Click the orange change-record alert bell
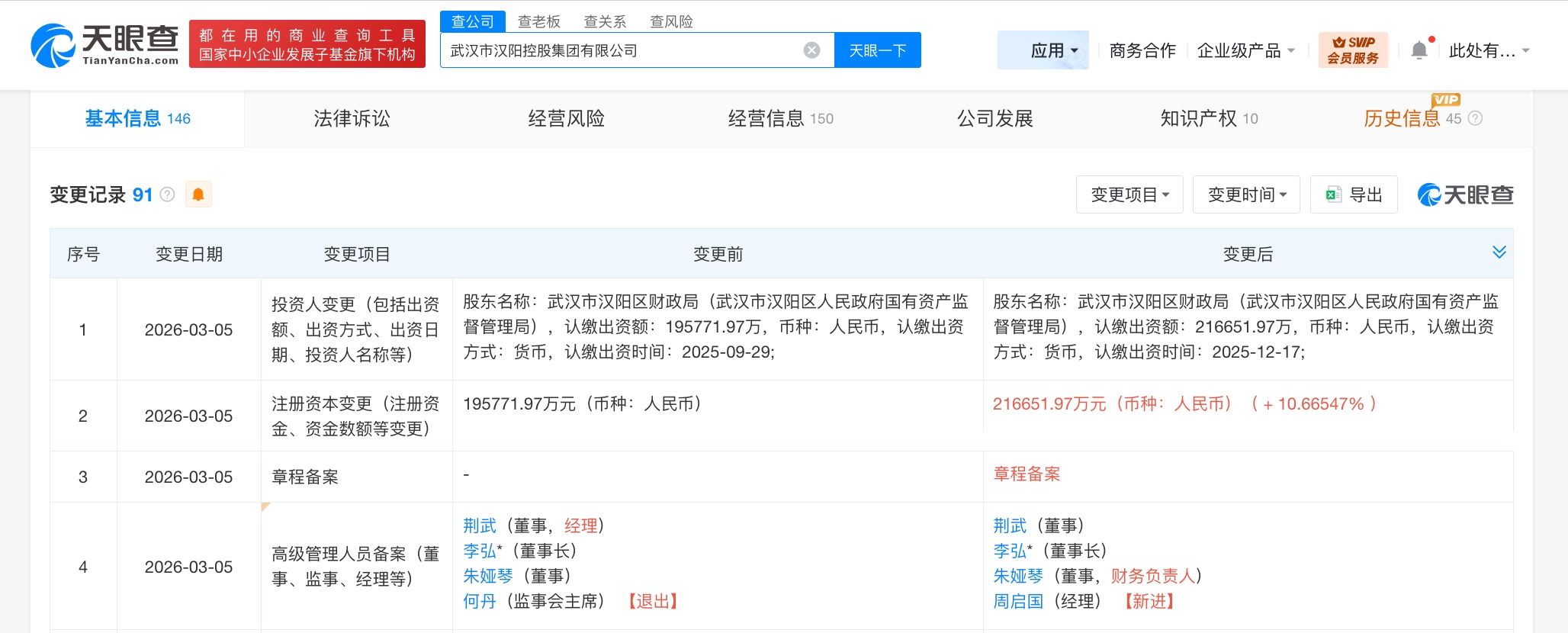Viewport: 1568px width, 633px height. tap(198, 194)
